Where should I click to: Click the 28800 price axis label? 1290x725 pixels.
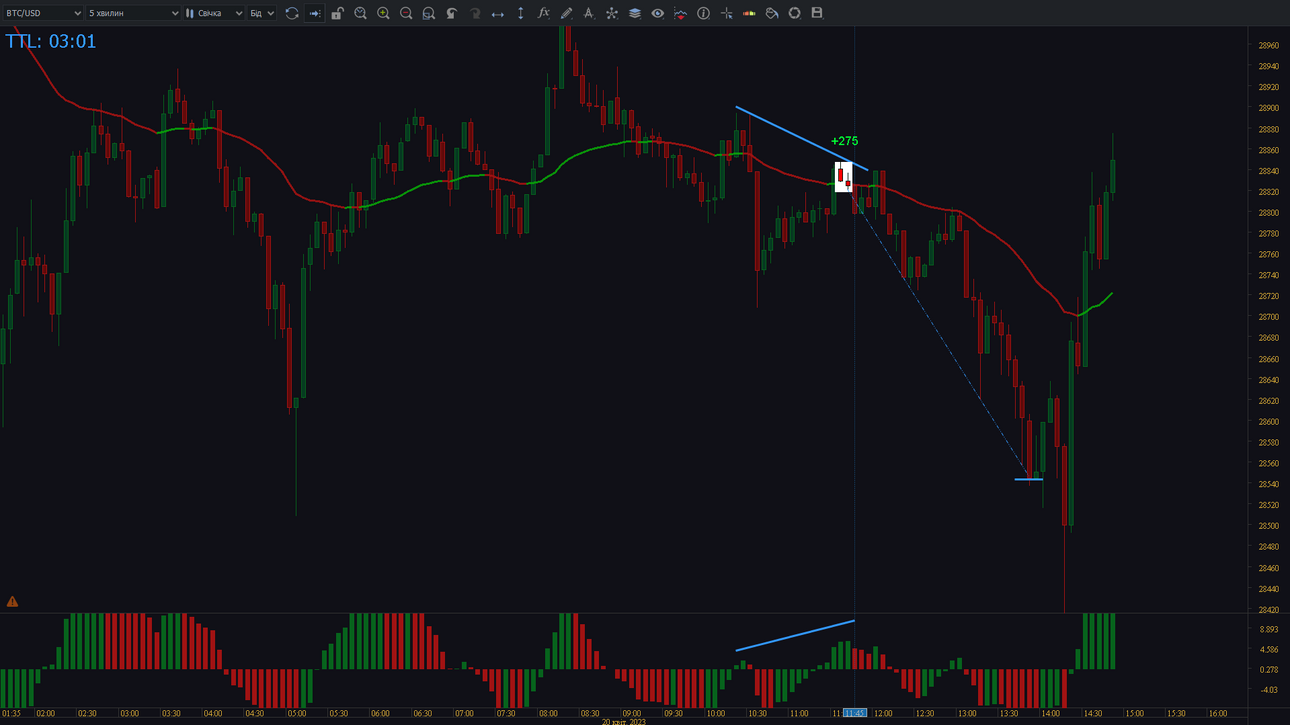coord(1268,212)
